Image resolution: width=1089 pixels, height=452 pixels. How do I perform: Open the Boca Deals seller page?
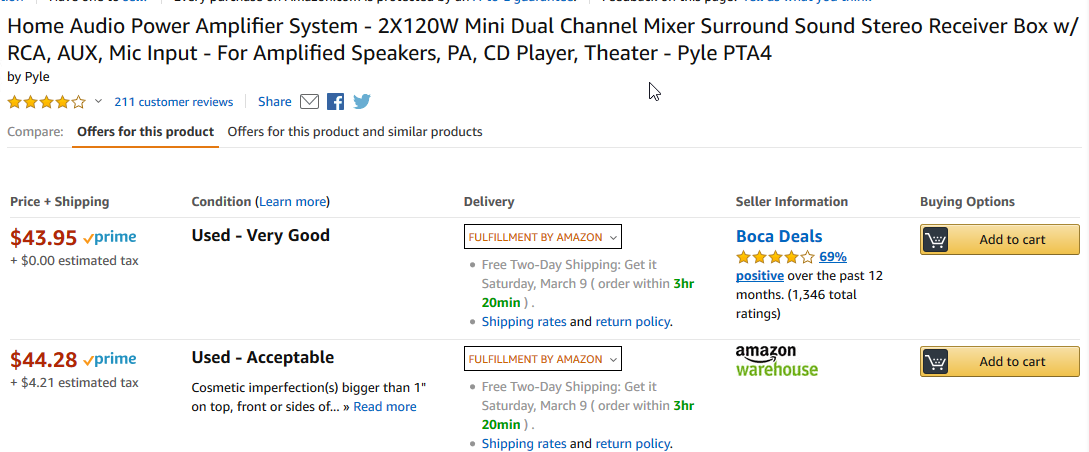(779, 236)
